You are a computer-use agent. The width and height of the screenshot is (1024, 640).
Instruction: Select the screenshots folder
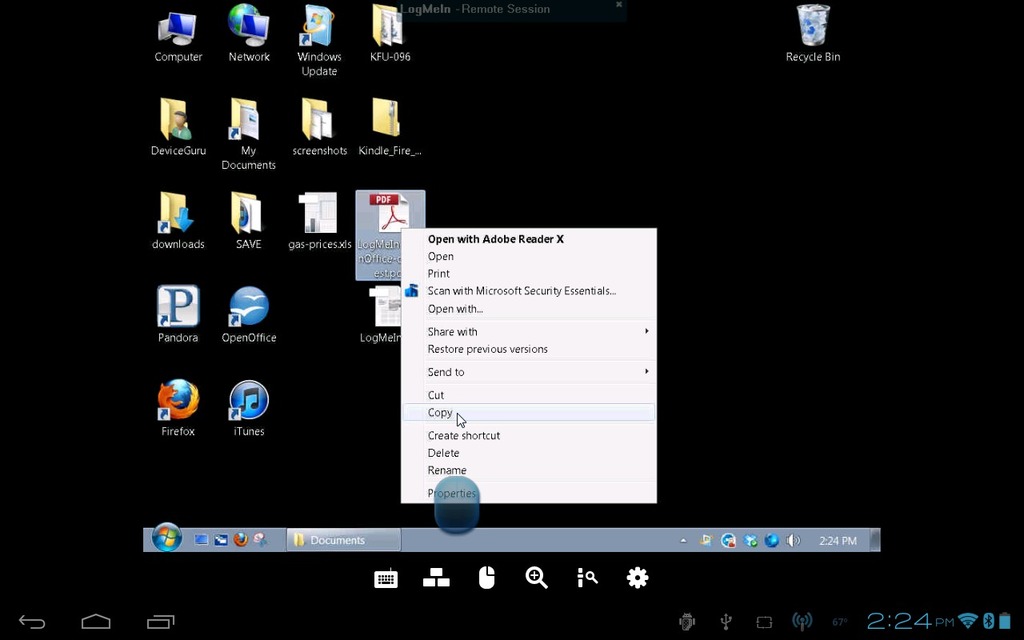(319, 127)
